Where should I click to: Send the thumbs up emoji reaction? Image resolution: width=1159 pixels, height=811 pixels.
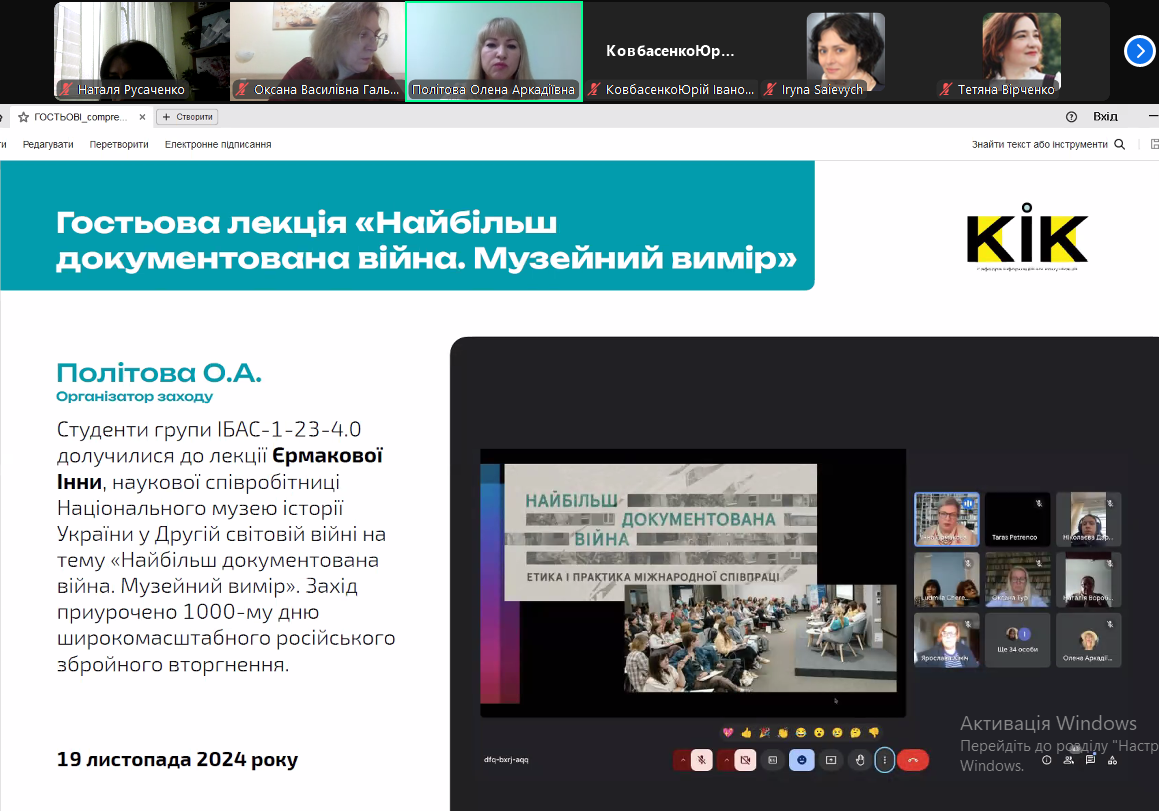(x=746, y=732)
